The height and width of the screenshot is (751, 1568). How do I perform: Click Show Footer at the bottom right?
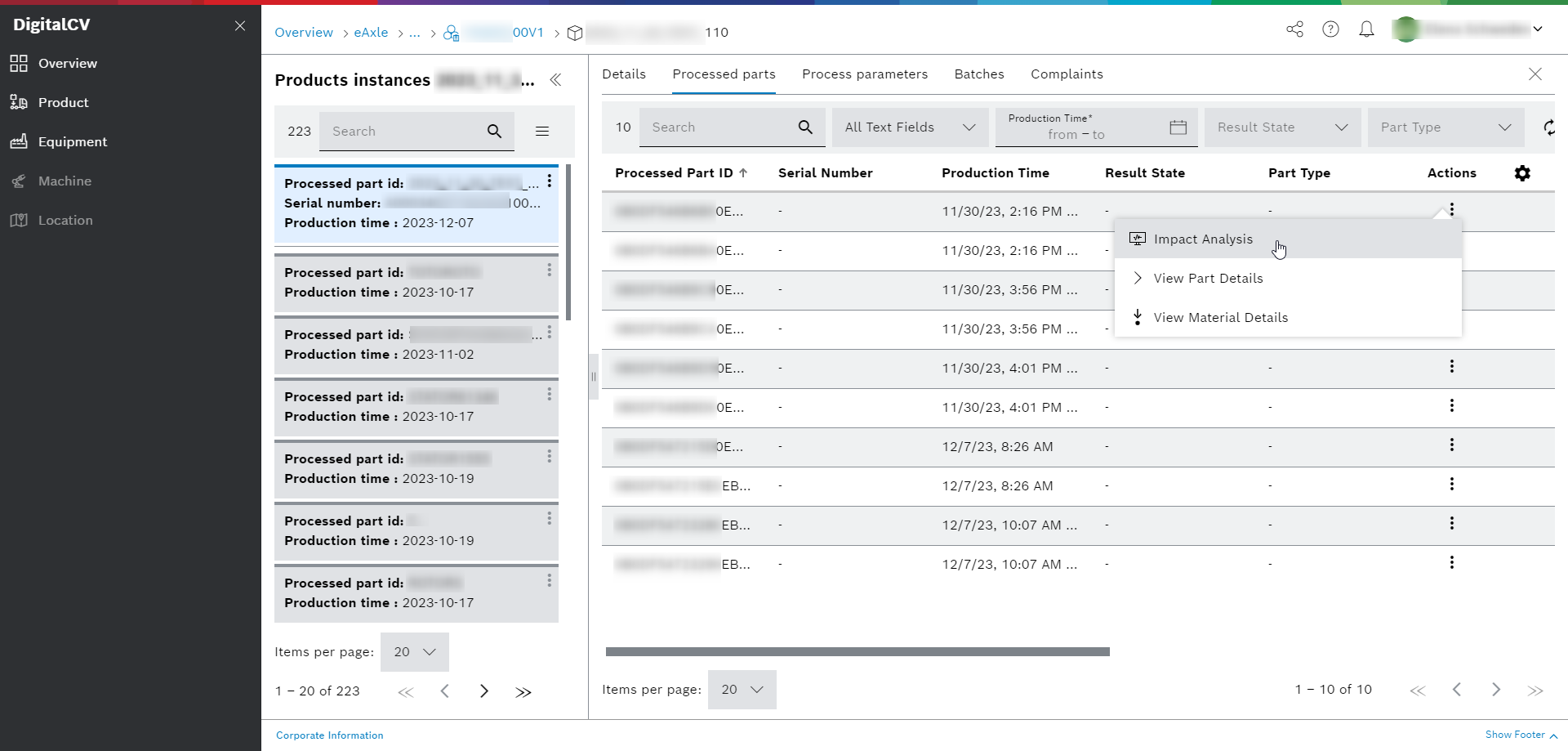[x=1516, y=735]
